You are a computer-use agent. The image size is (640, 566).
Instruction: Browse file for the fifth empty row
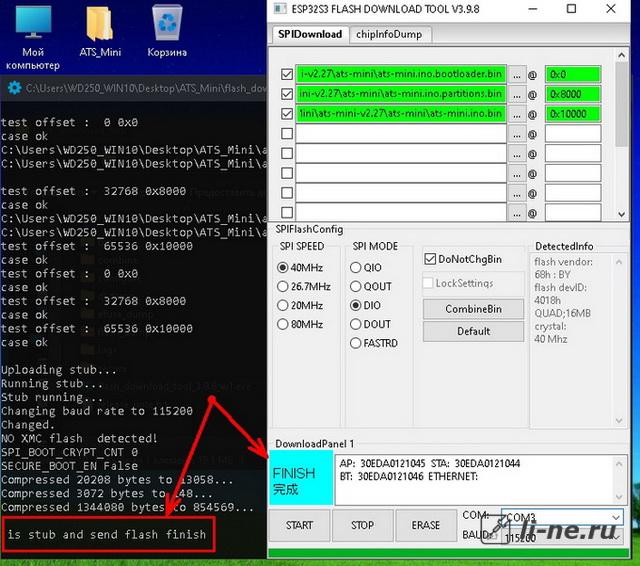517,154
